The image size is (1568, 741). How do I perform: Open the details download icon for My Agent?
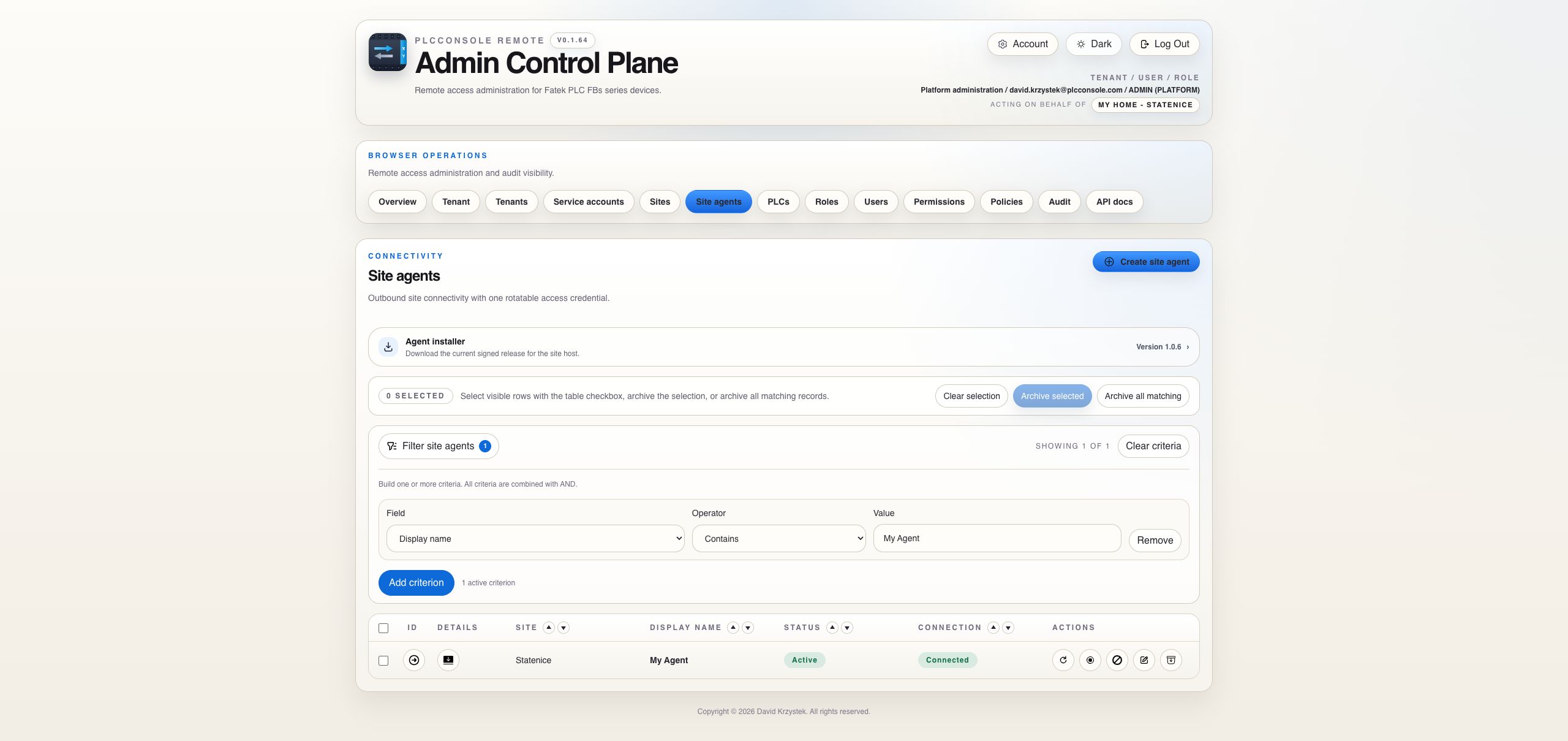[448, 660]
